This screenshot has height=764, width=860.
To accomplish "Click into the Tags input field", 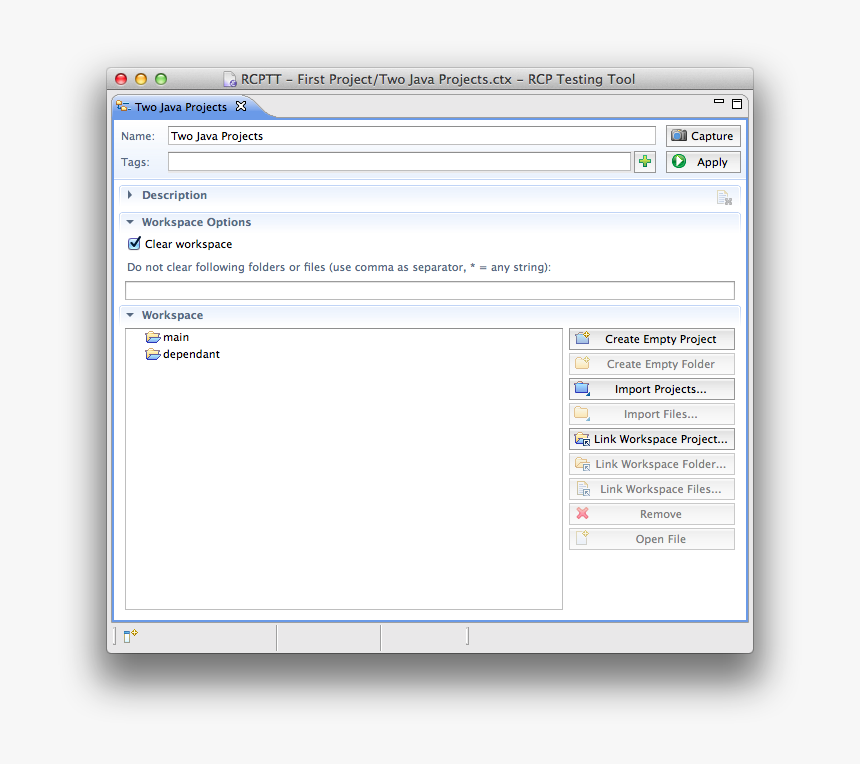I will pos(398,162).
